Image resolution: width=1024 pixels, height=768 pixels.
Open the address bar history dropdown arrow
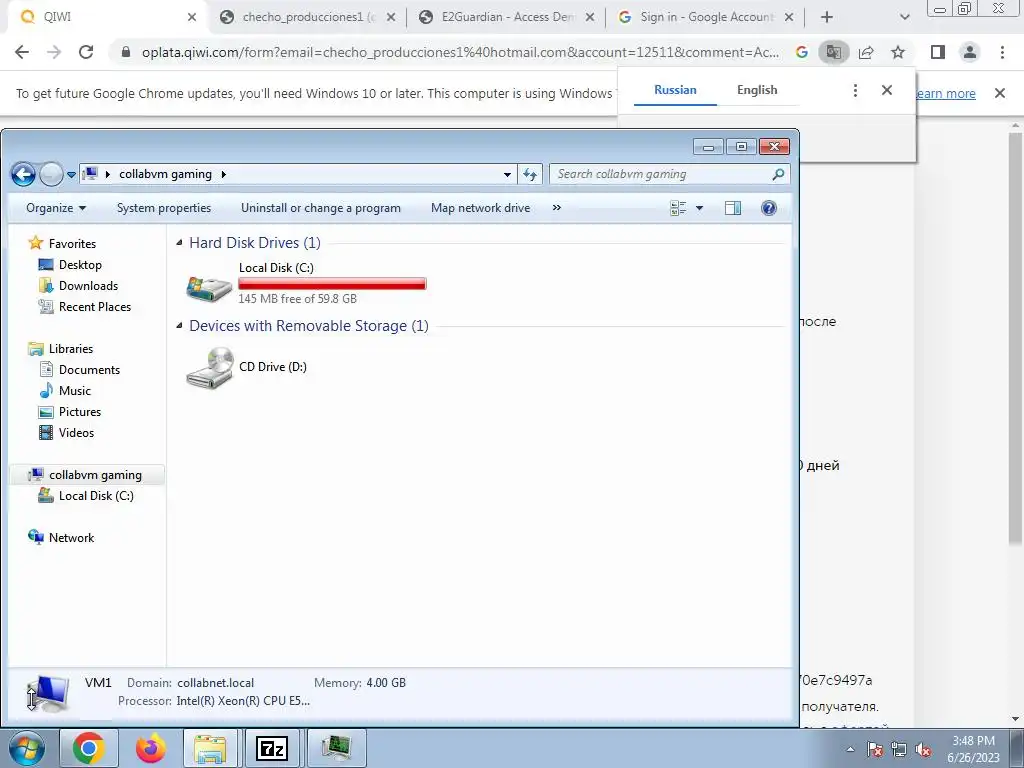[507, 174]
